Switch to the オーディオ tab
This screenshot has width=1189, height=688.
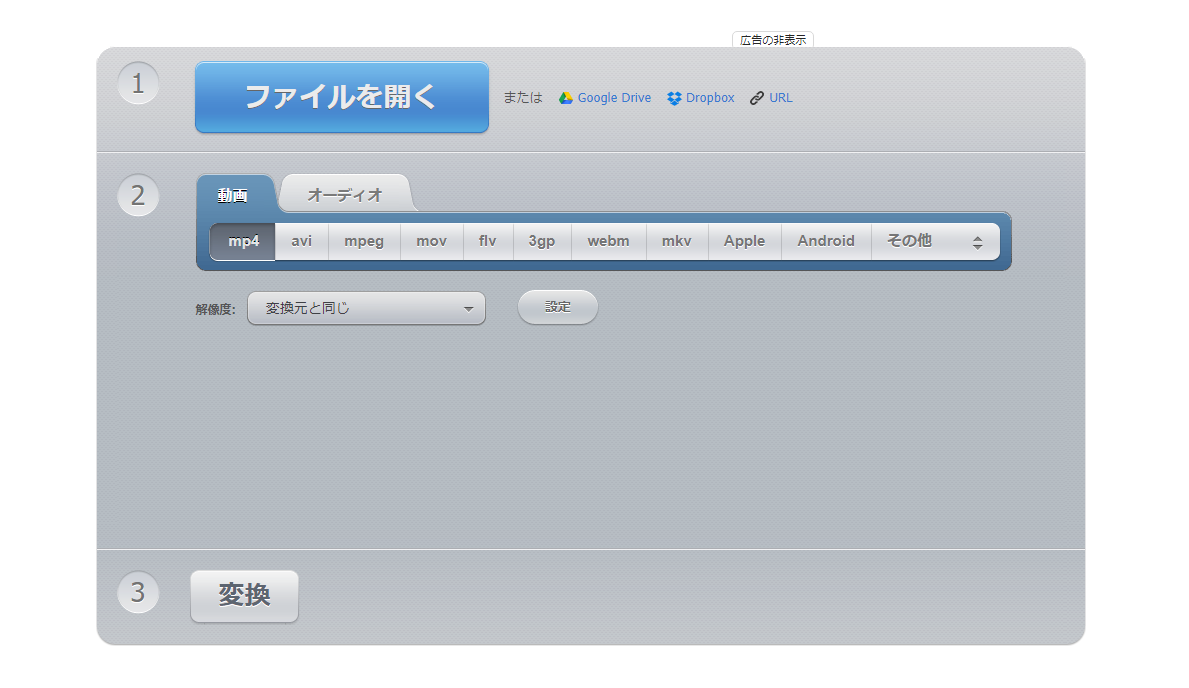(346, 194)
